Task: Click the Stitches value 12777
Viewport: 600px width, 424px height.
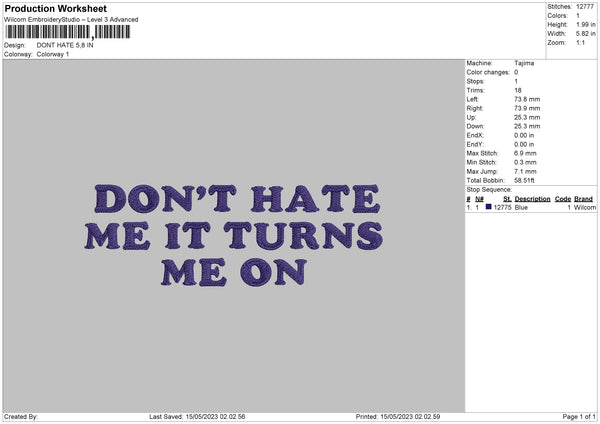Action: pyautogui.click(x=585, y=7)
